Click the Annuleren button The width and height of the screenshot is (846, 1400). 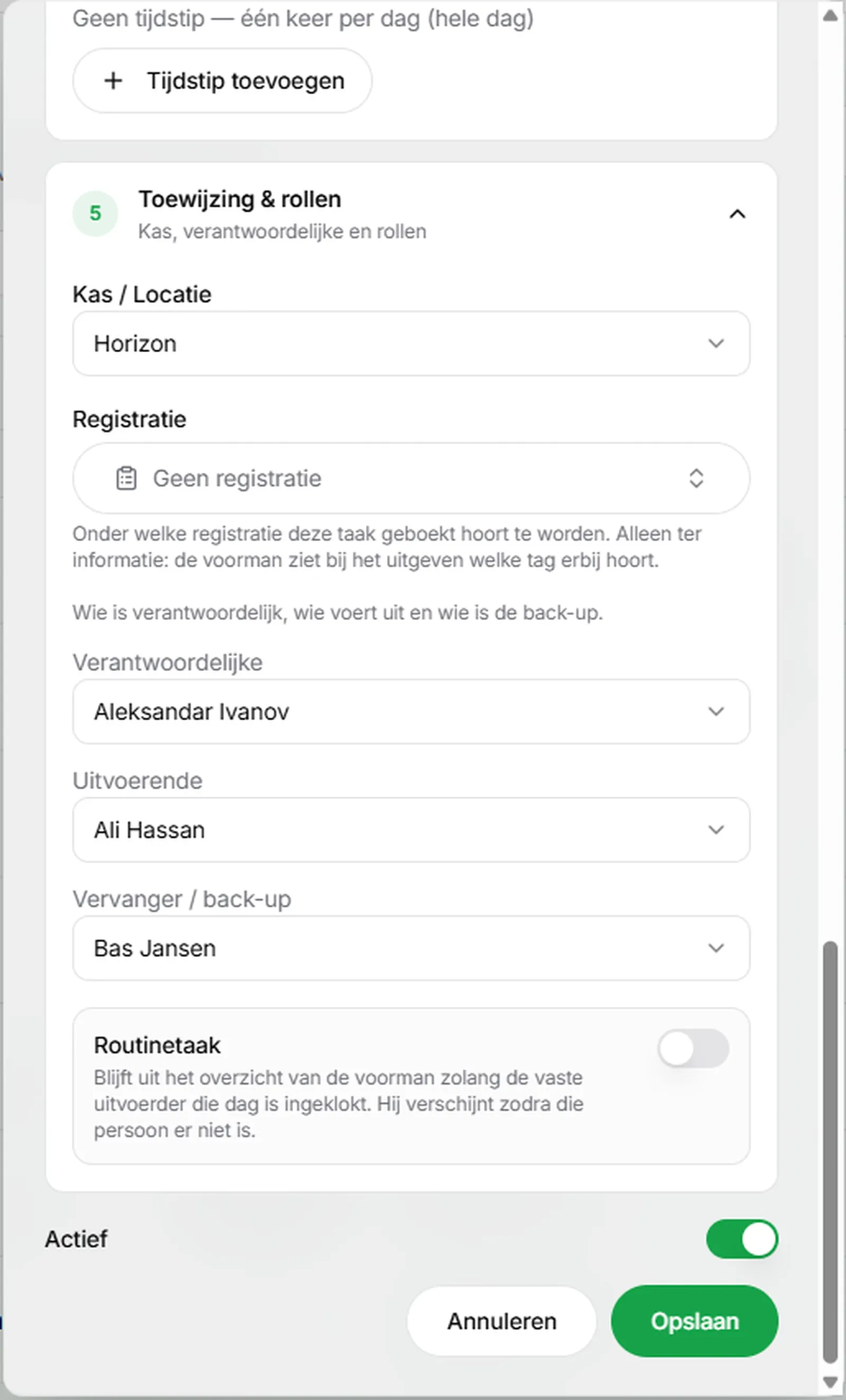coord(502,1321)
